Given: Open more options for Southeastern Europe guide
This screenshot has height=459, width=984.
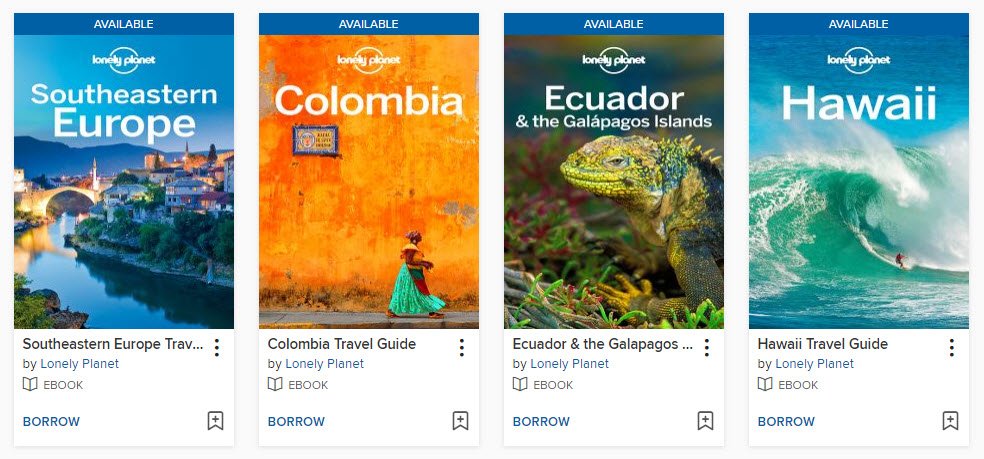Looking at the screenshot, I should click(217, 347).
